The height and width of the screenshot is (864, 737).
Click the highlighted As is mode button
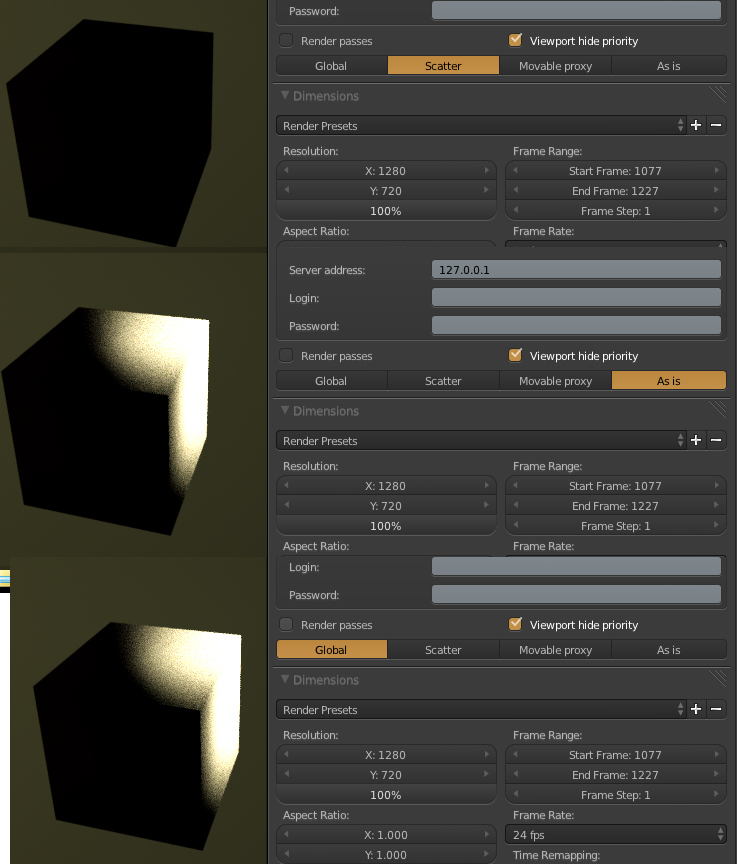pyautogui.click(x=669, y=380)
